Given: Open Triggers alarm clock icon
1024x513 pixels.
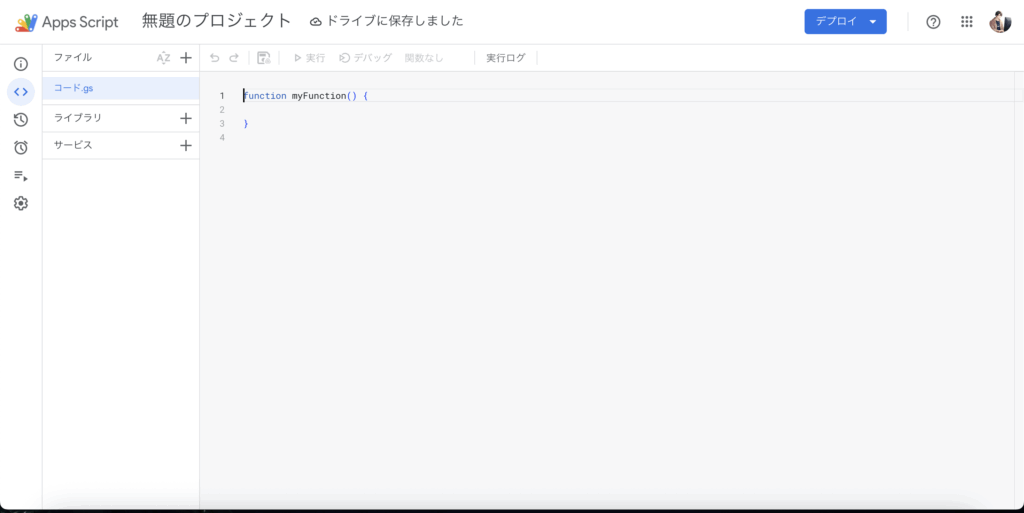Looking at the screenshot, I should coord(21,148).
